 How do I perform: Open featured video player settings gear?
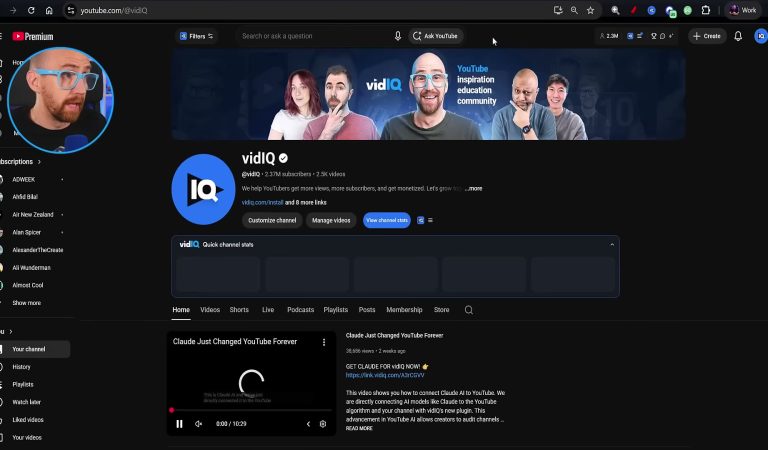(323, 424)
